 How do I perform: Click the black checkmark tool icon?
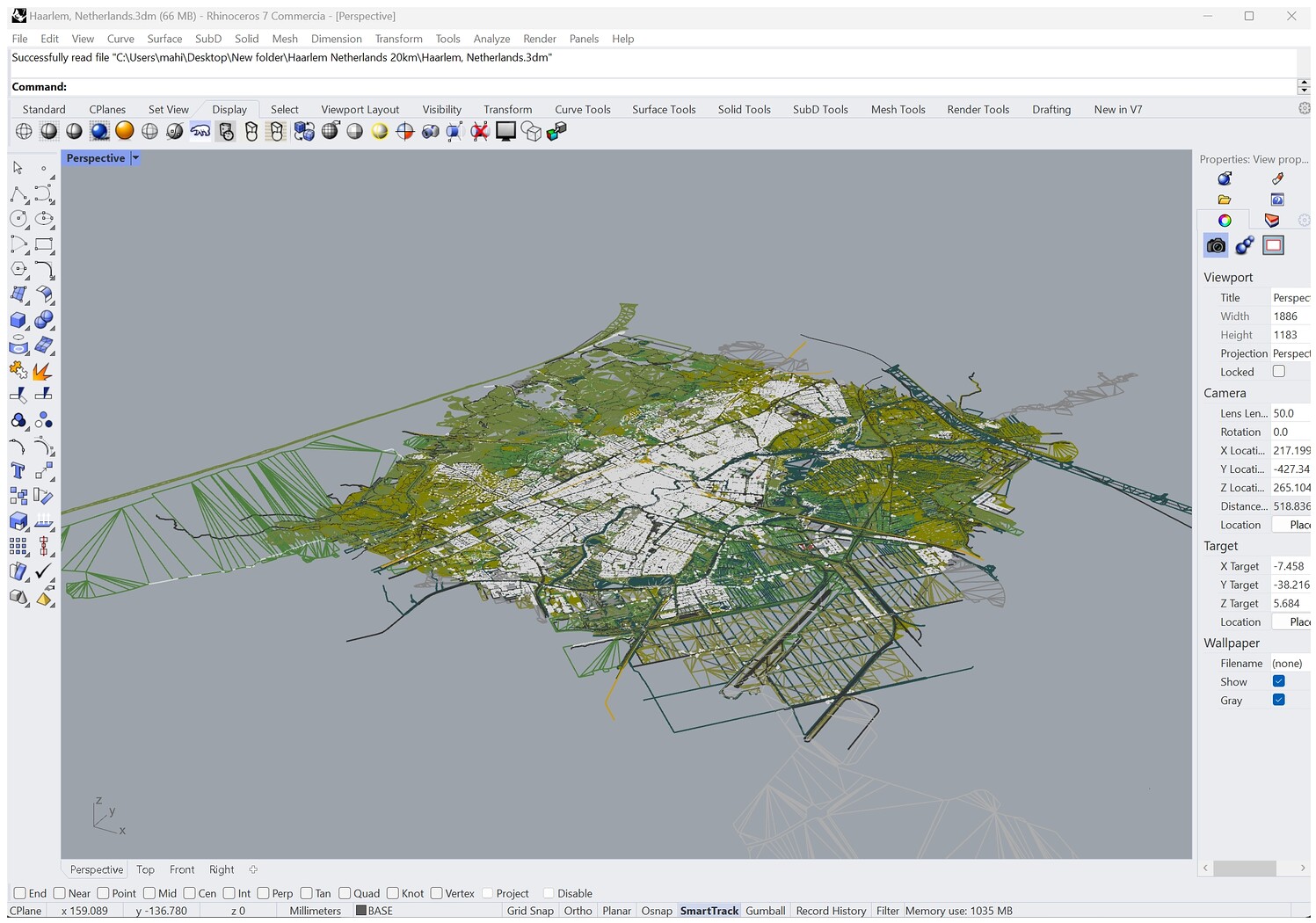coord(44,572)
